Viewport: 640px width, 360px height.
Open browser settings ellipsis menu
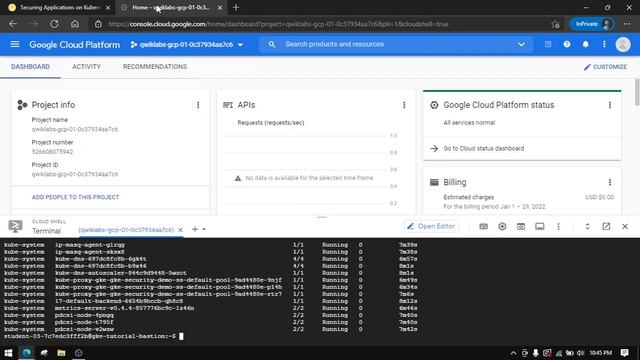coord(627,24)
